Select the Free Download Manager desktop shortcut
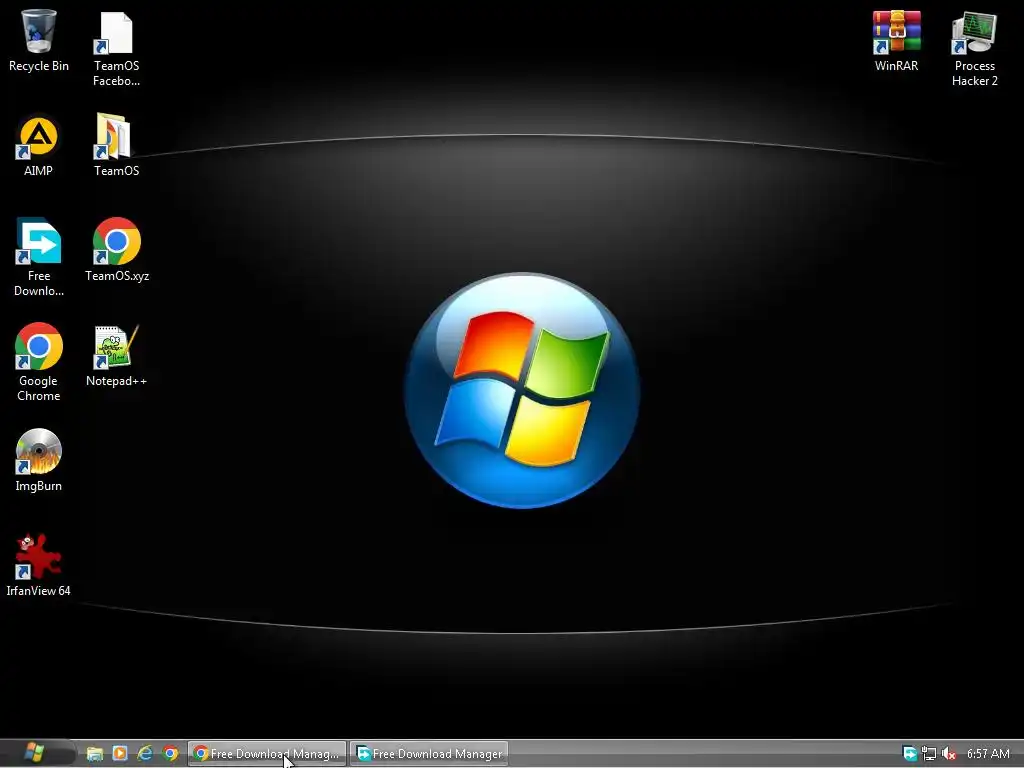Image resolution: width=1024 pixels, height=768 pixels. [39, 257]
